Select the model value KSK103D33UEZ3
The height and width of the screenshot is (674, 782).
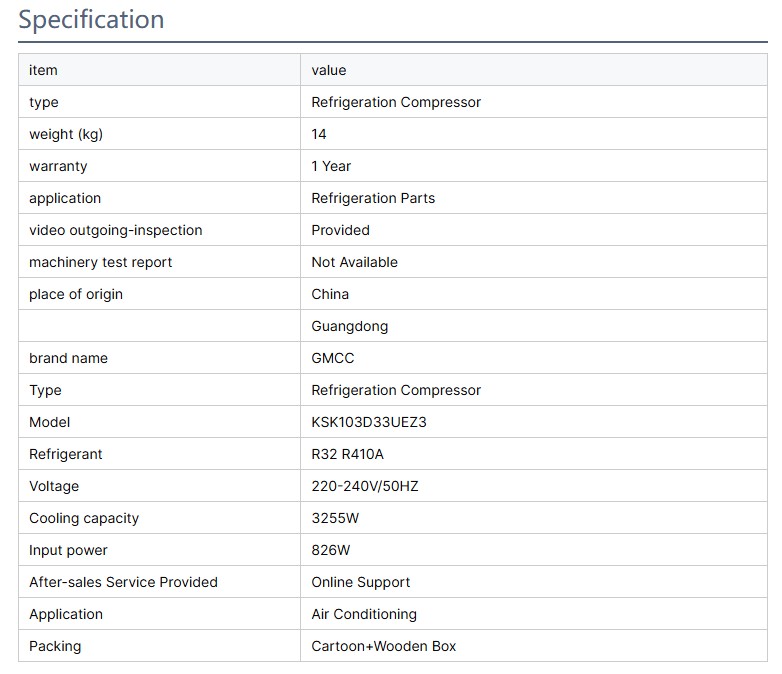pos(368,422)
